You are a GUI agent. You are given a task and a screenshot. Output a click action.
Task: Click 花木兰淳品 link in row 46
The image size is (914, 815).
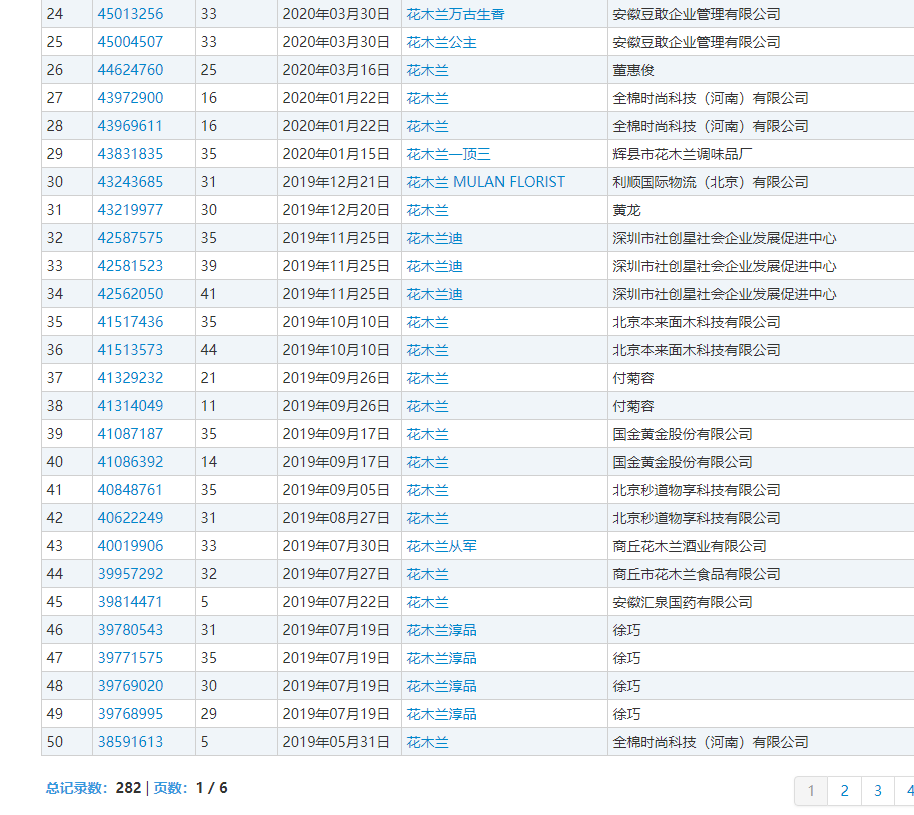[441, 630]
